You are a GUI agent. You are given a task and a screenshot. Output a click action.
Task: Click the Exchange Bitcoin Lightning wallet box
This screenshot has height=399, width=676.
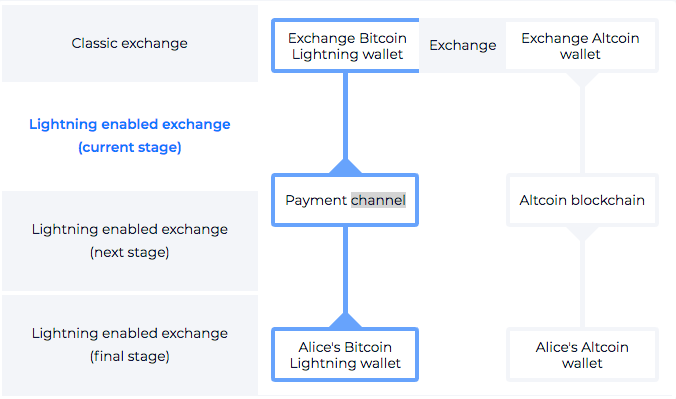pos(346,46)
